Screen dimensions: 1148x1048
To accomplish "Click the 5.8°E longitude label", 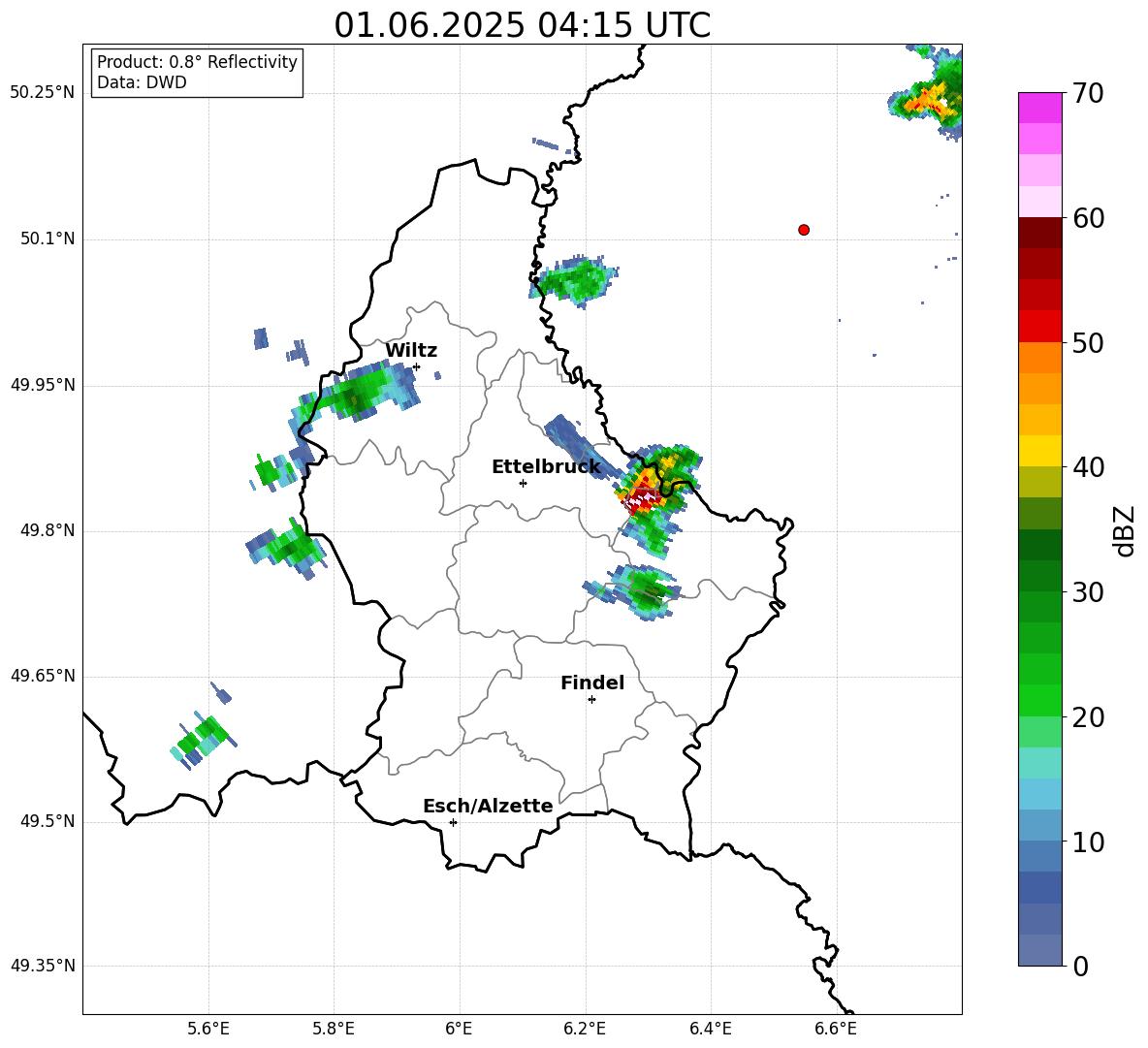I will pyautogui.click(x=334, y=1029).
